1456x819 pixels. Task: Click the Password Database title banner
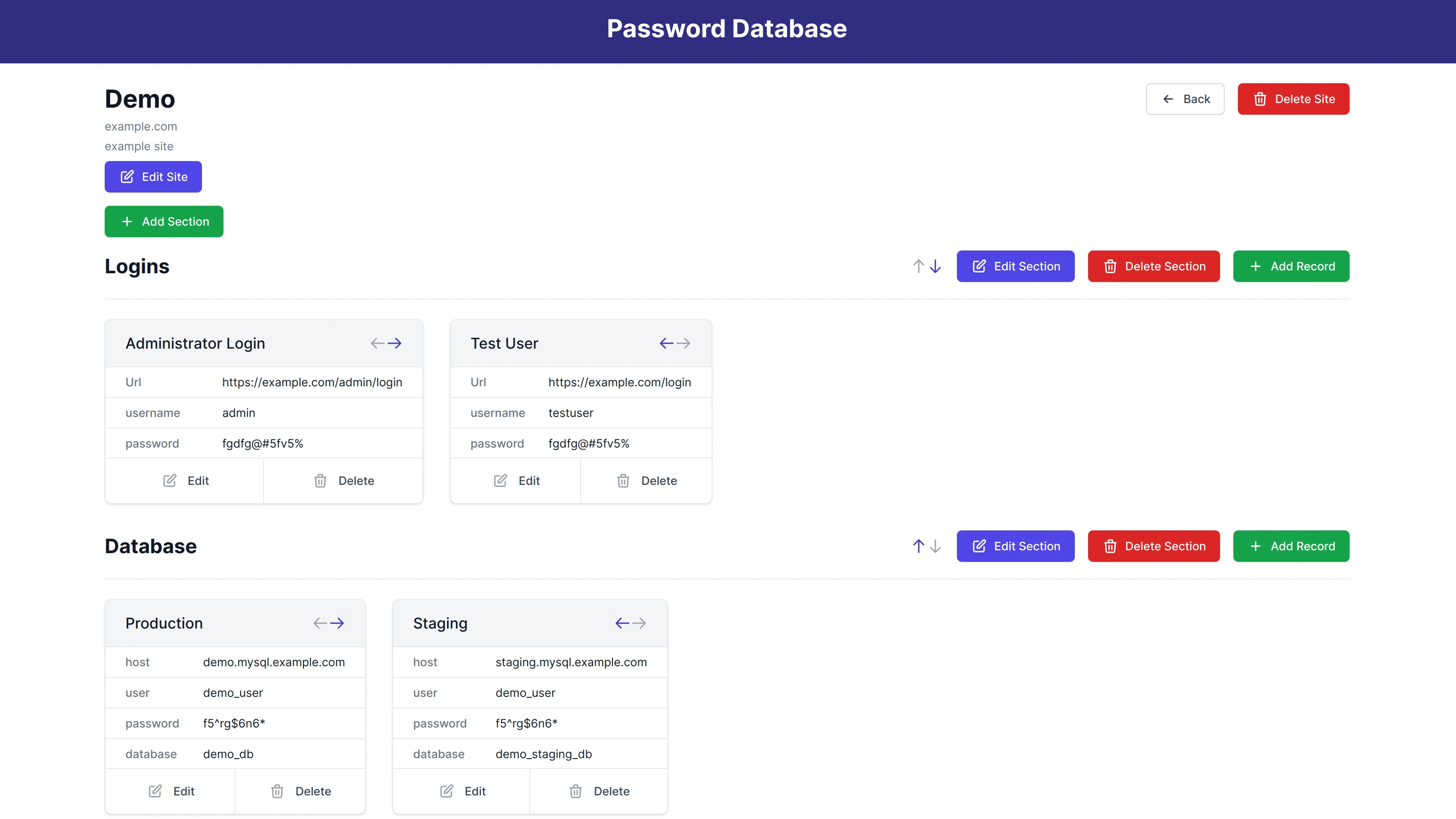pos(728,28)
